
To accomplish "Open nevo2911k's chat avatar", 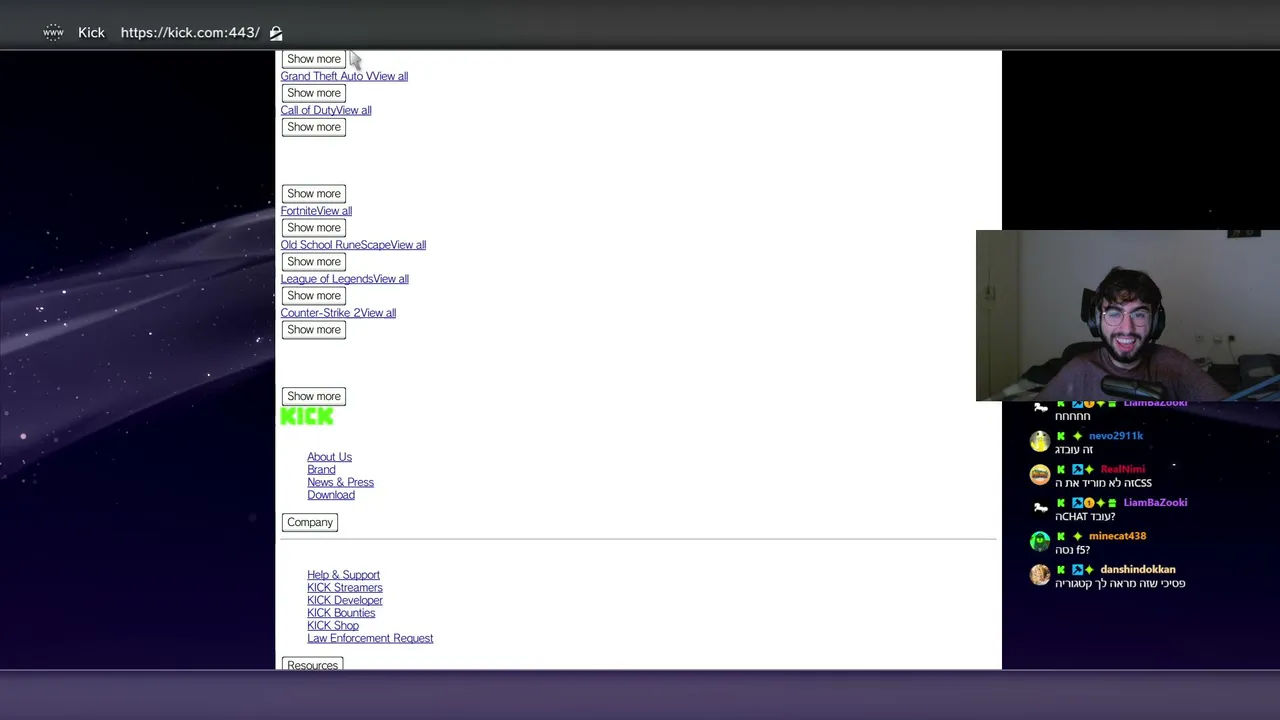I will [1040, 441].
